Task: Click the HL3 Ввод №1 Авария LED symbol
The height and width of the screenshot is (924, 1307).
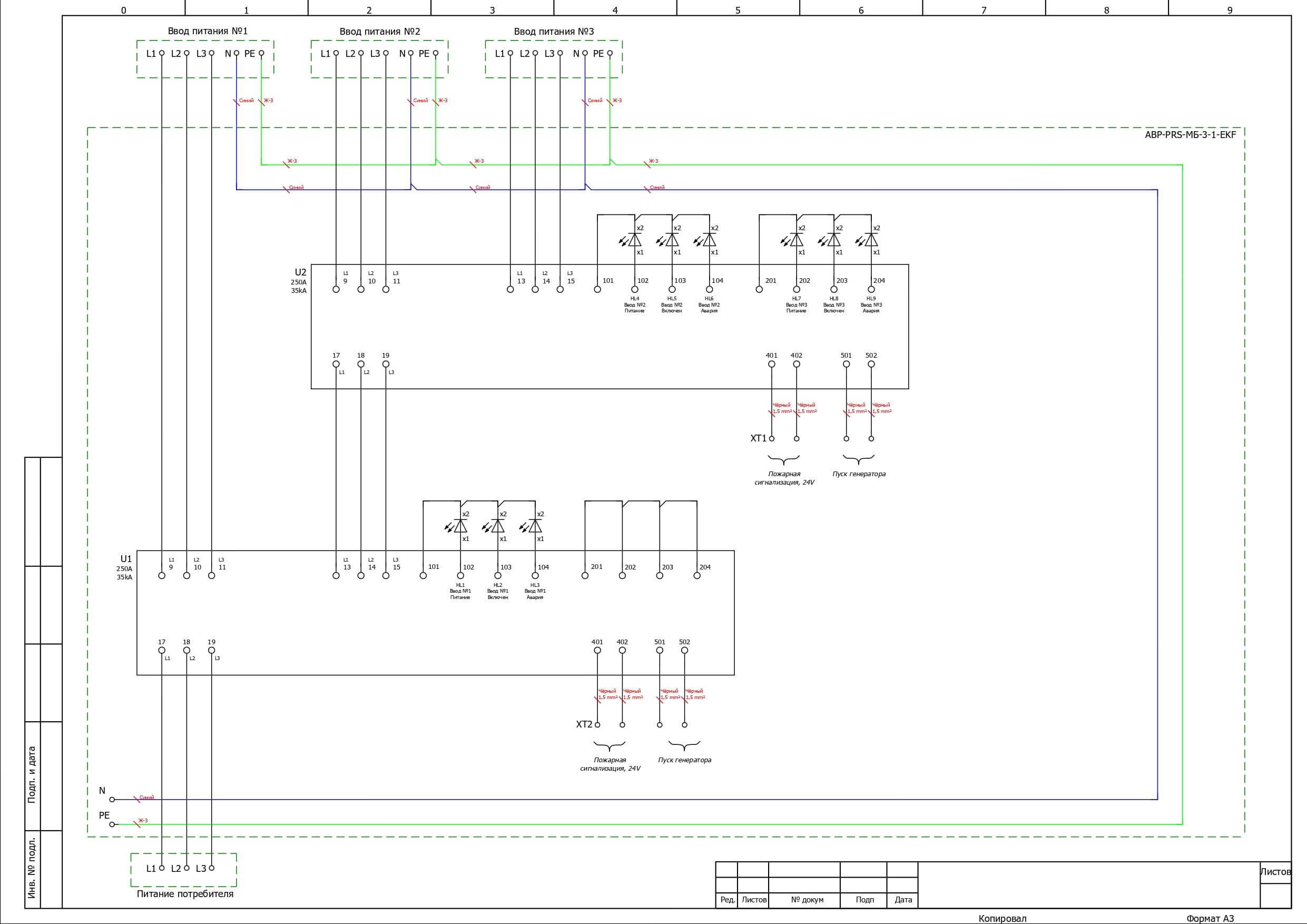Action: (x=535, y=526)
